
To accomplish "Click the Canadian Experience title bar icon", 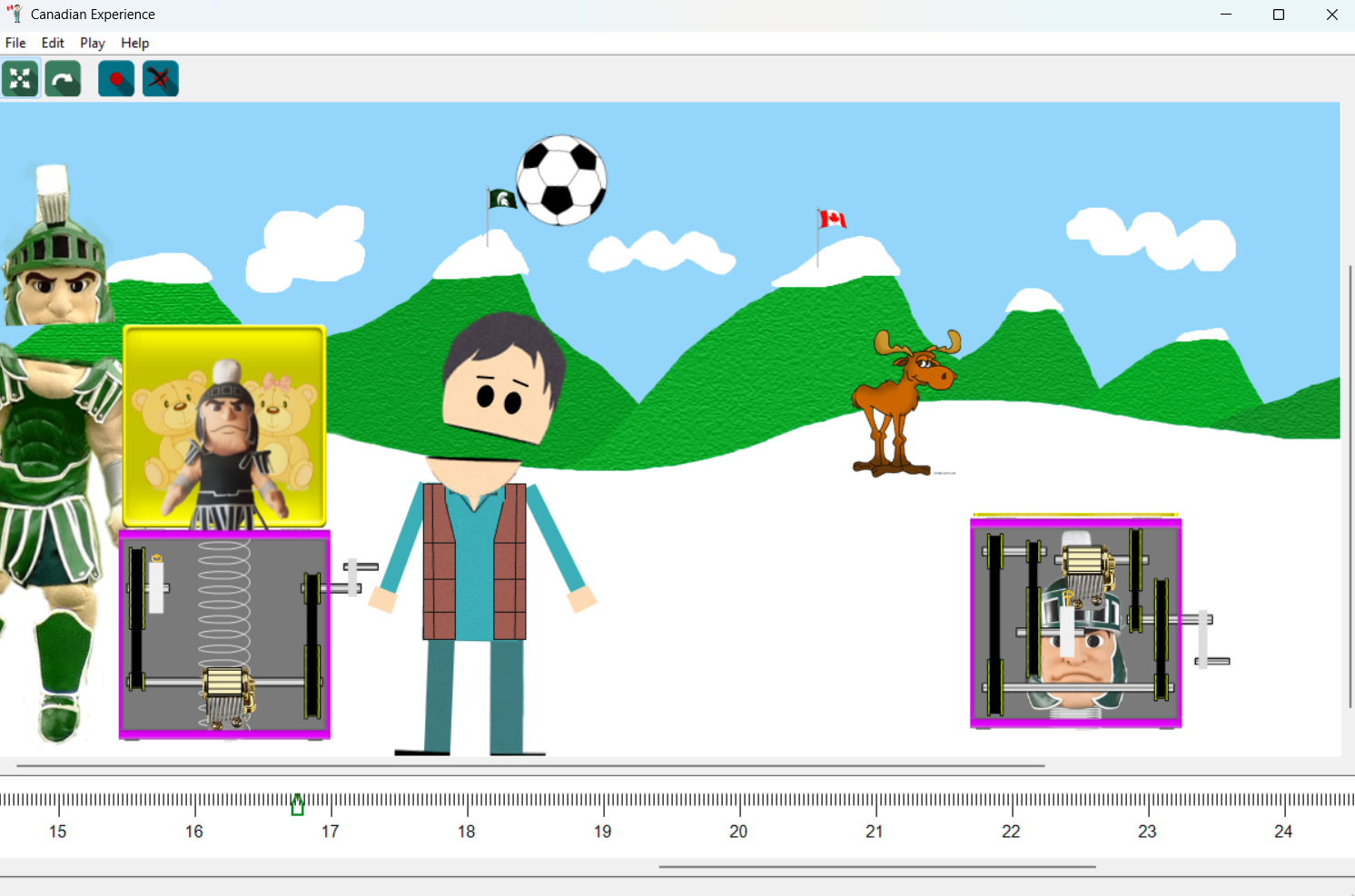I will pos(15,14).
